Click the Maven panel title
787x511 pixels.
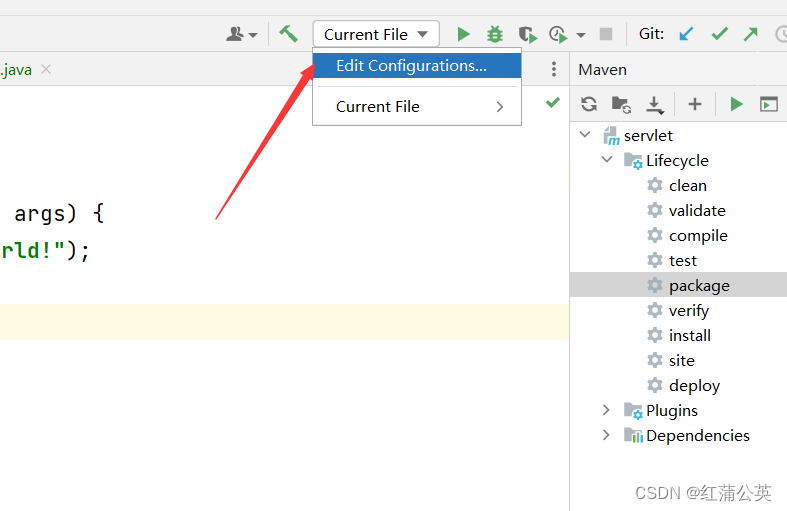pos(602,69)
